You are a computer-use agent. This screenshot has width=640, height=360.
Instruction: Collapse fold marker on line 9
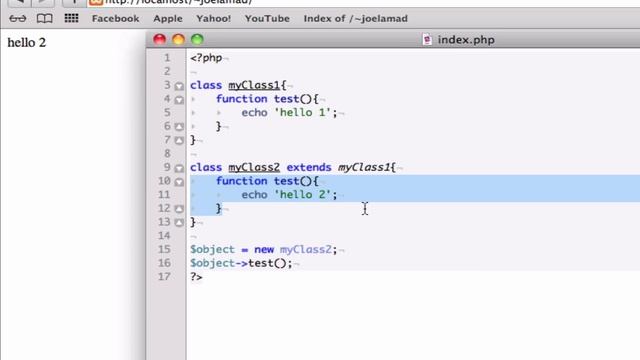[179, 168]
